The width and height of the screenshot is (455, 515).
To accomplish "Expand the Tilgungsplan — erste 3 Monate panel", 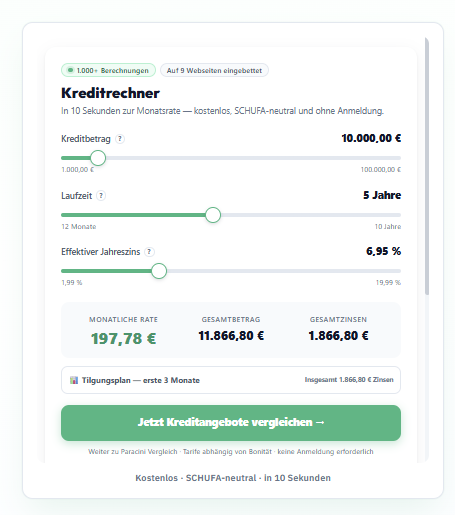I will pos(231,380).
